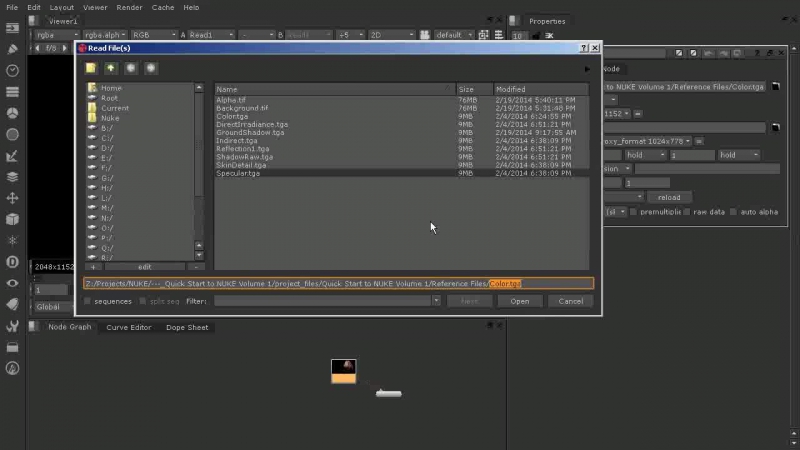This screenshot has height=450, width=800.
Task: Open the Filter nodes circle icon
Action: point(12,135)
